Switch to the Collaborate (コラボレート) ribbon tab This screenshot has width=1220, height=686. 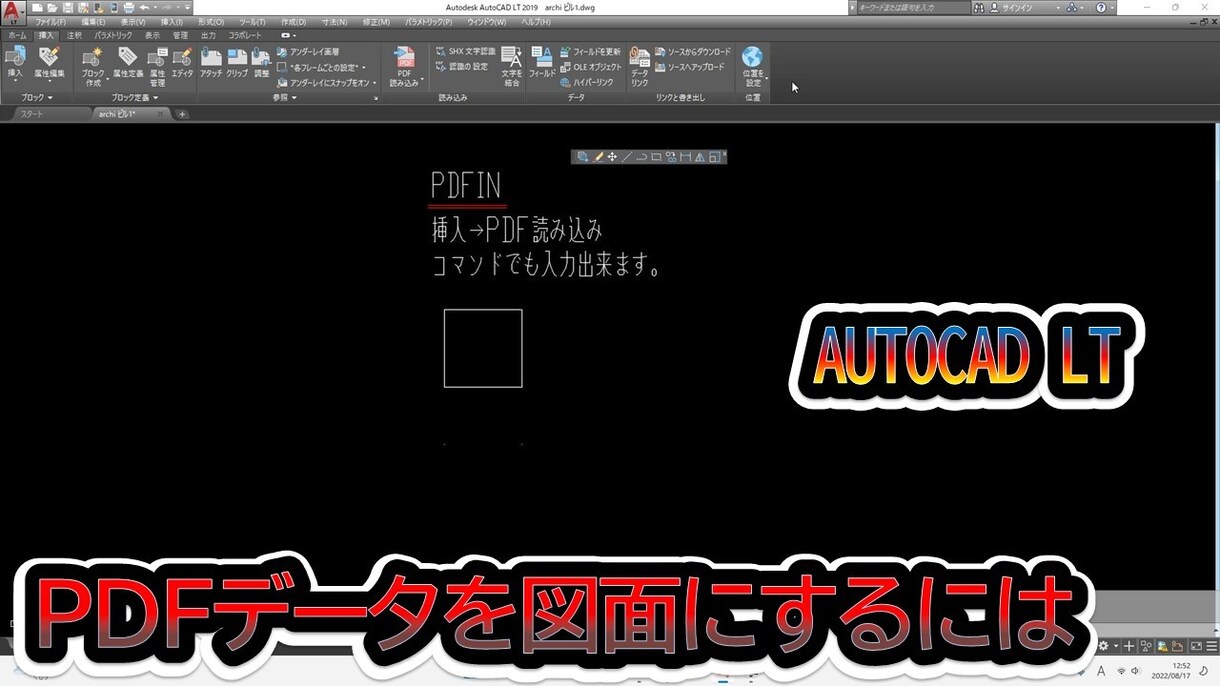tap(245, 35)
